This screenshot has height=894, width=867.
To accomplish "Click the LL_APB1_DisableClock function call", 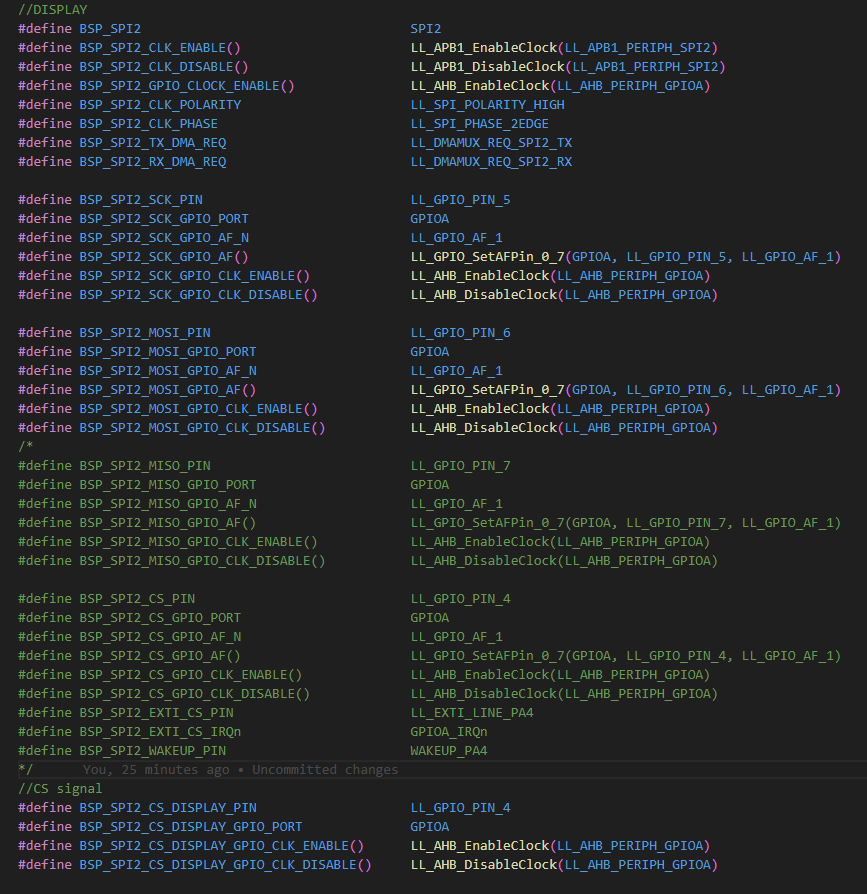I will coord(487,67).
